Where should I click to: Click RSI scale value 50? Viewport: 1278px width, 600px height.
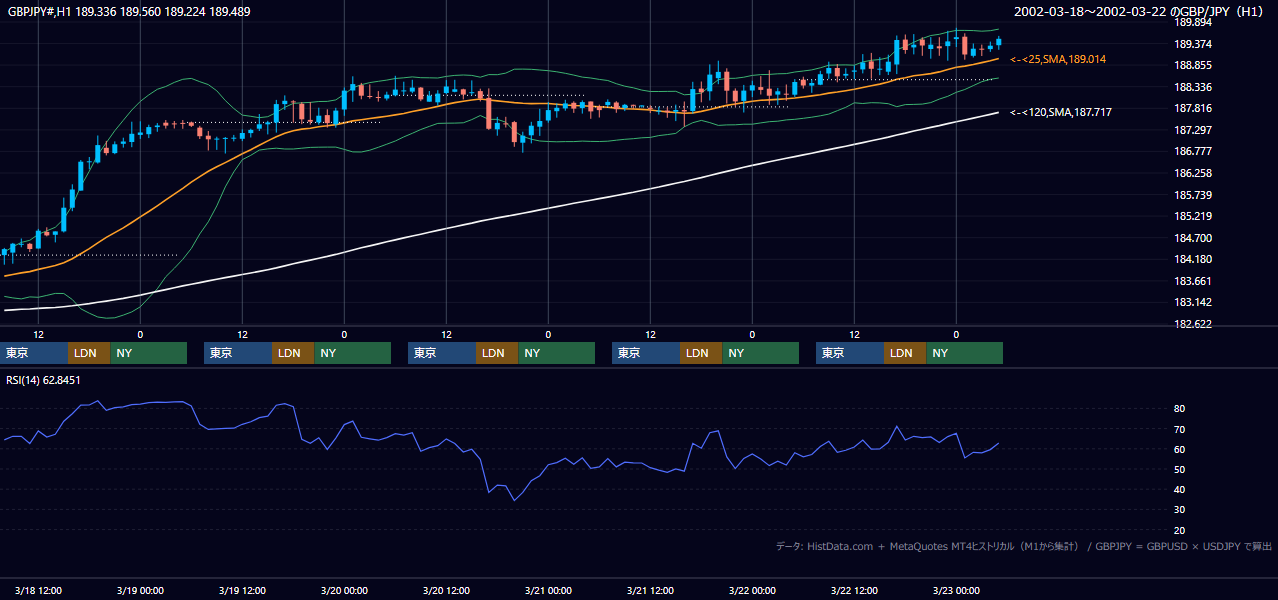point(1180,469)
